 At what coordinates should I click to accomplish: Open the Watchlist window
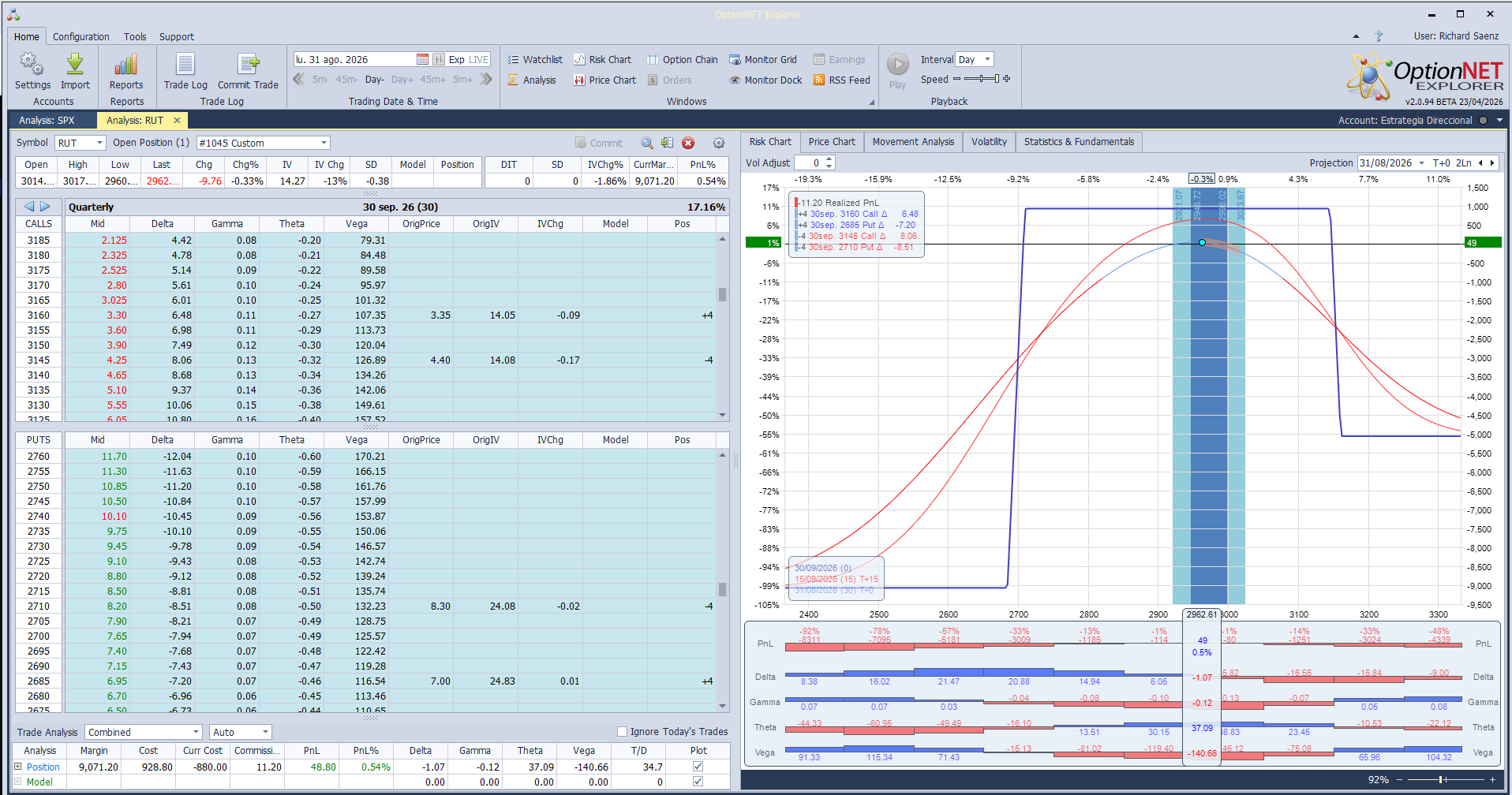pyautogui.click(x=535, y=59)
